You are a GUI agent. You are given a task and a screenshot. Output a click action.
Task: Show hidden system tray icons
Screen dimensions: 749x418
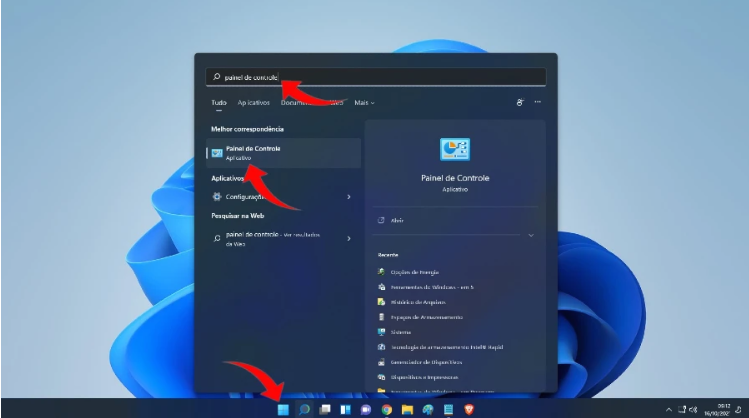click(669, 410)
